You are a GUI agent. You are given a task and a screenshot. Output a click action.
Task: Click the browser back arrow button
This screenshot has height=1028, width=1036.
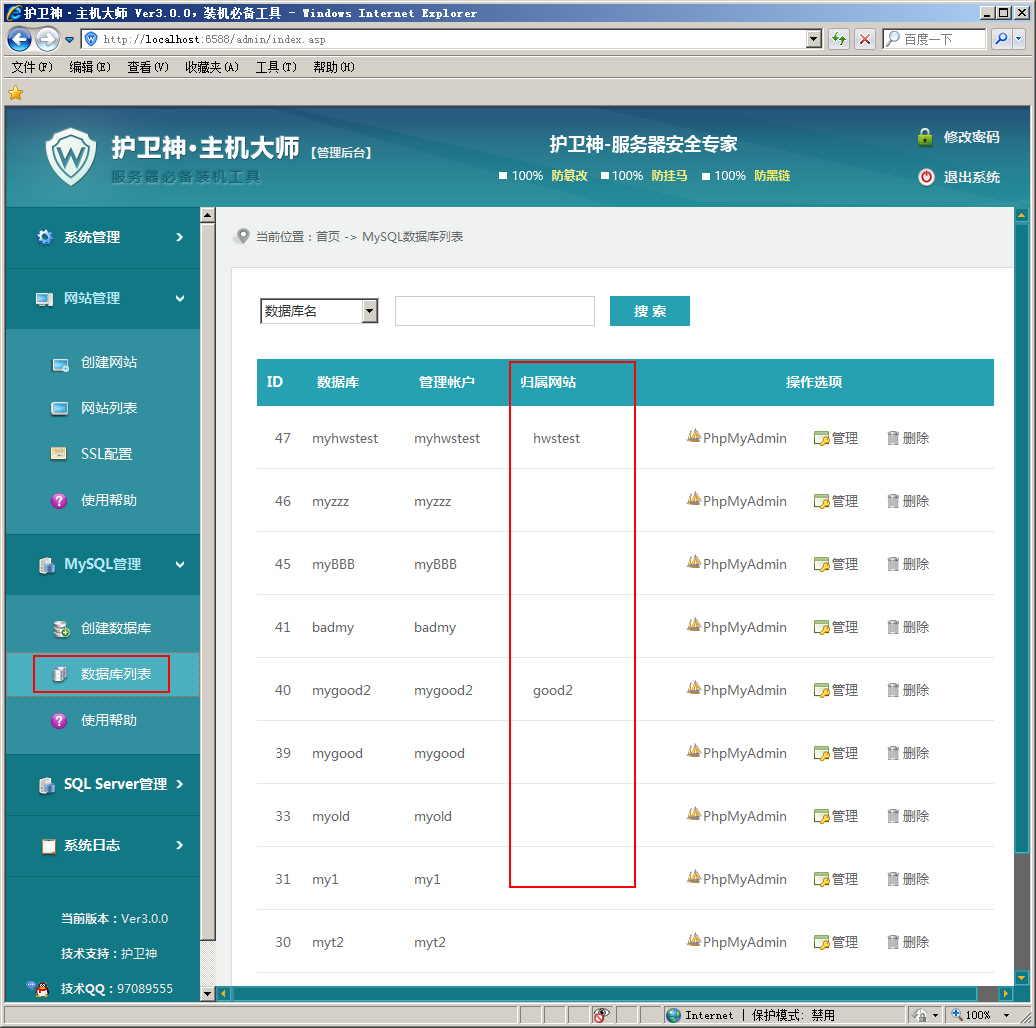click(x=19, y=39)
